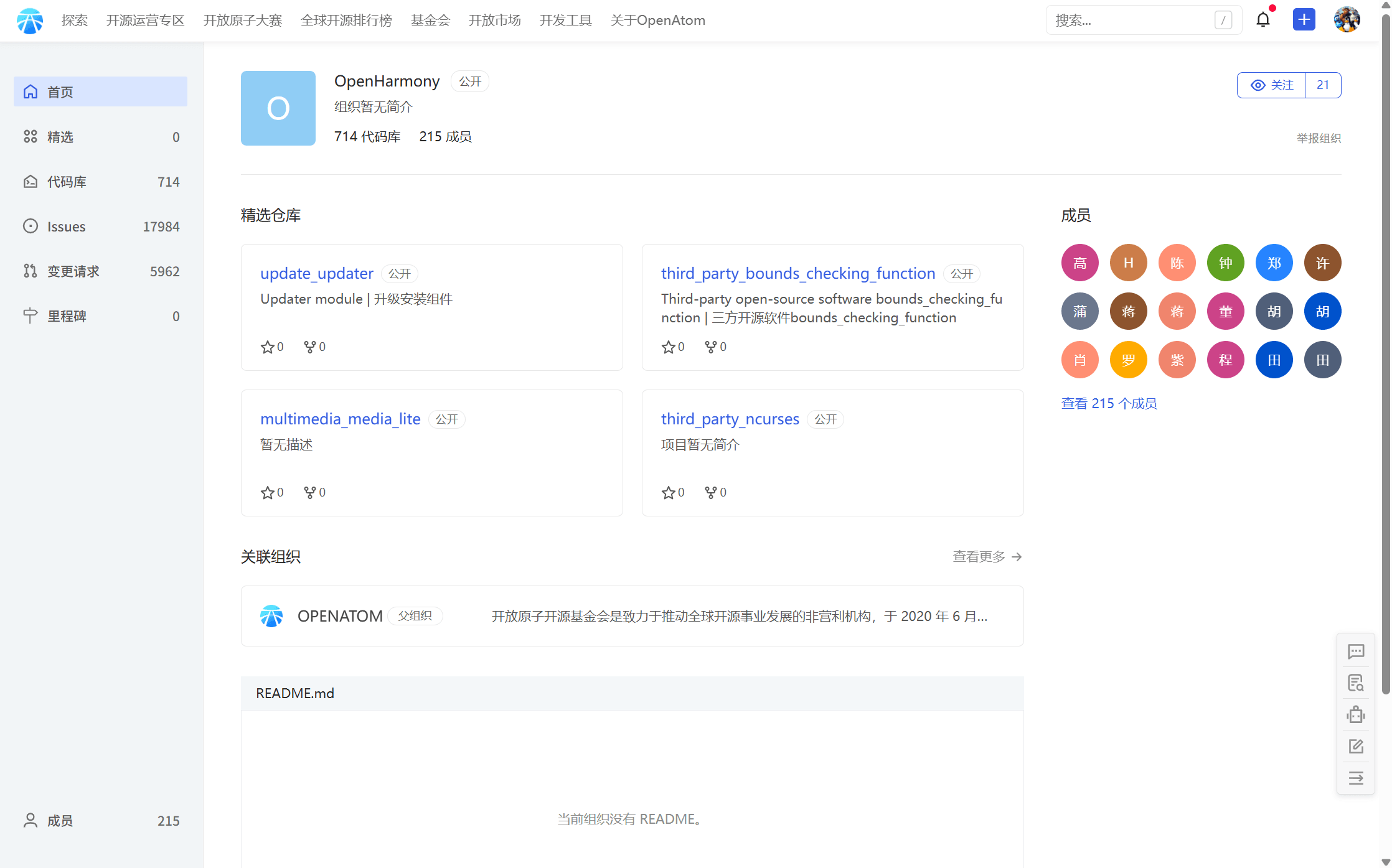The width and height of the screenshot is (1392, 868).
Task: Click the OPENATOM parent organization logo
Action: pos(271,616)
